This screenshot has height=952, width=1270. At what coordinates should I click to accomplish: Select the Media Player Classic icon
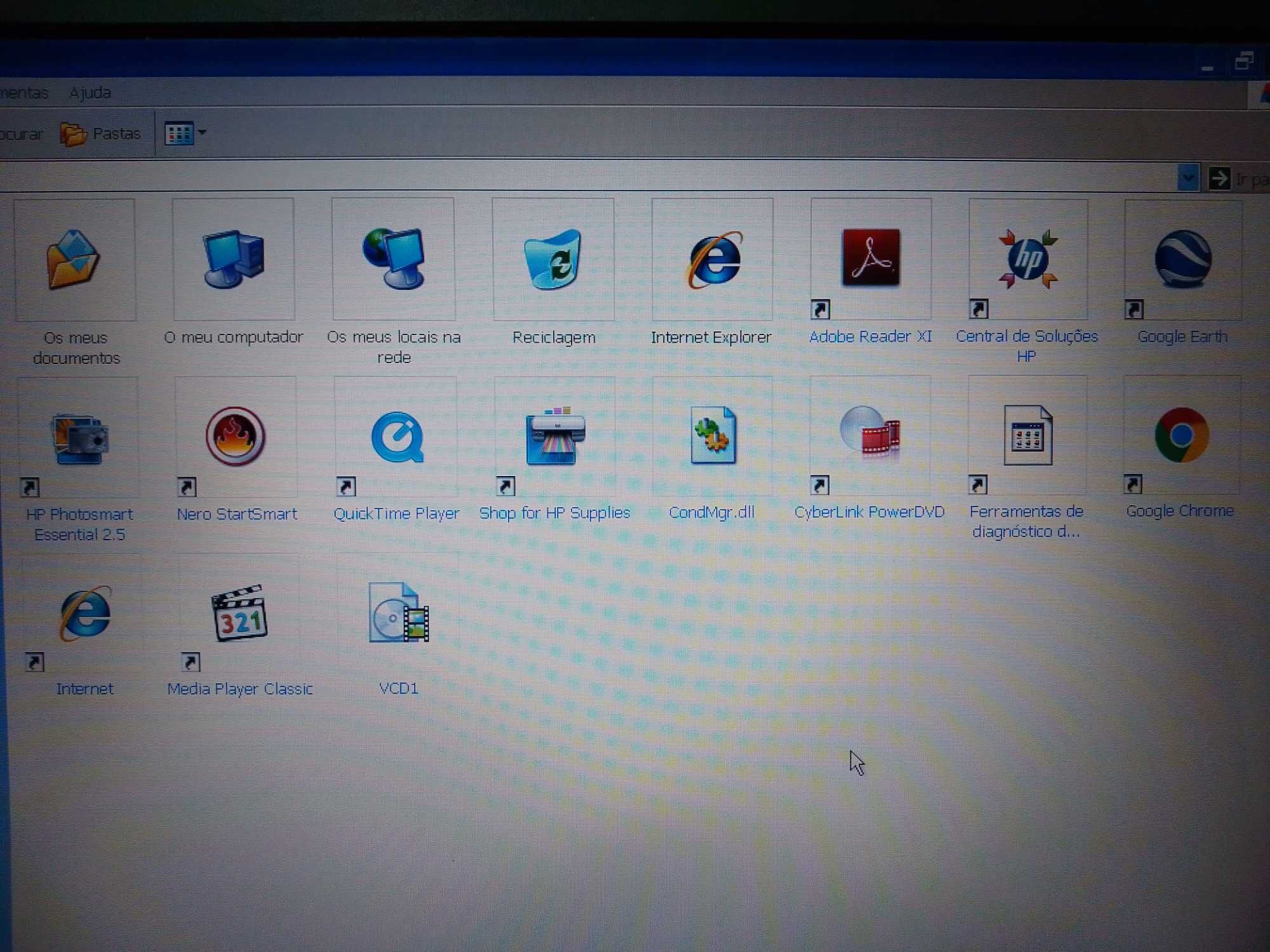point(239,614)
